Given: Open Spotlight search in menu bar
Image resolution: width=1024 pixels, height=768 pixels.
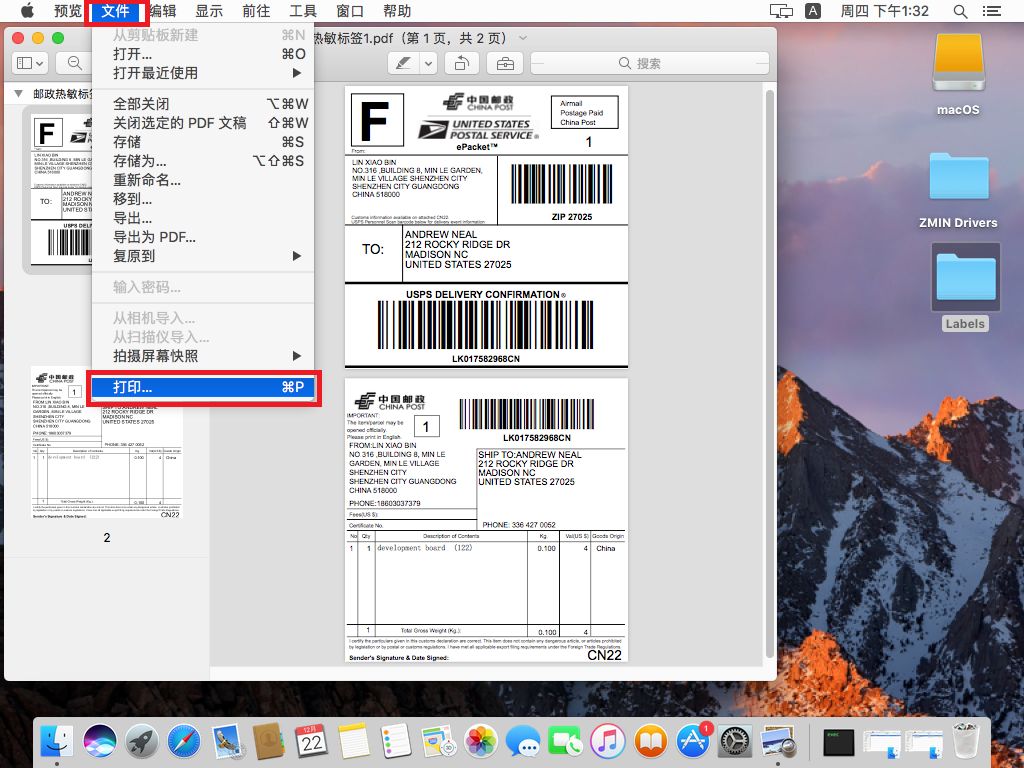Looking at the screenshot, I should click(959, 11).
